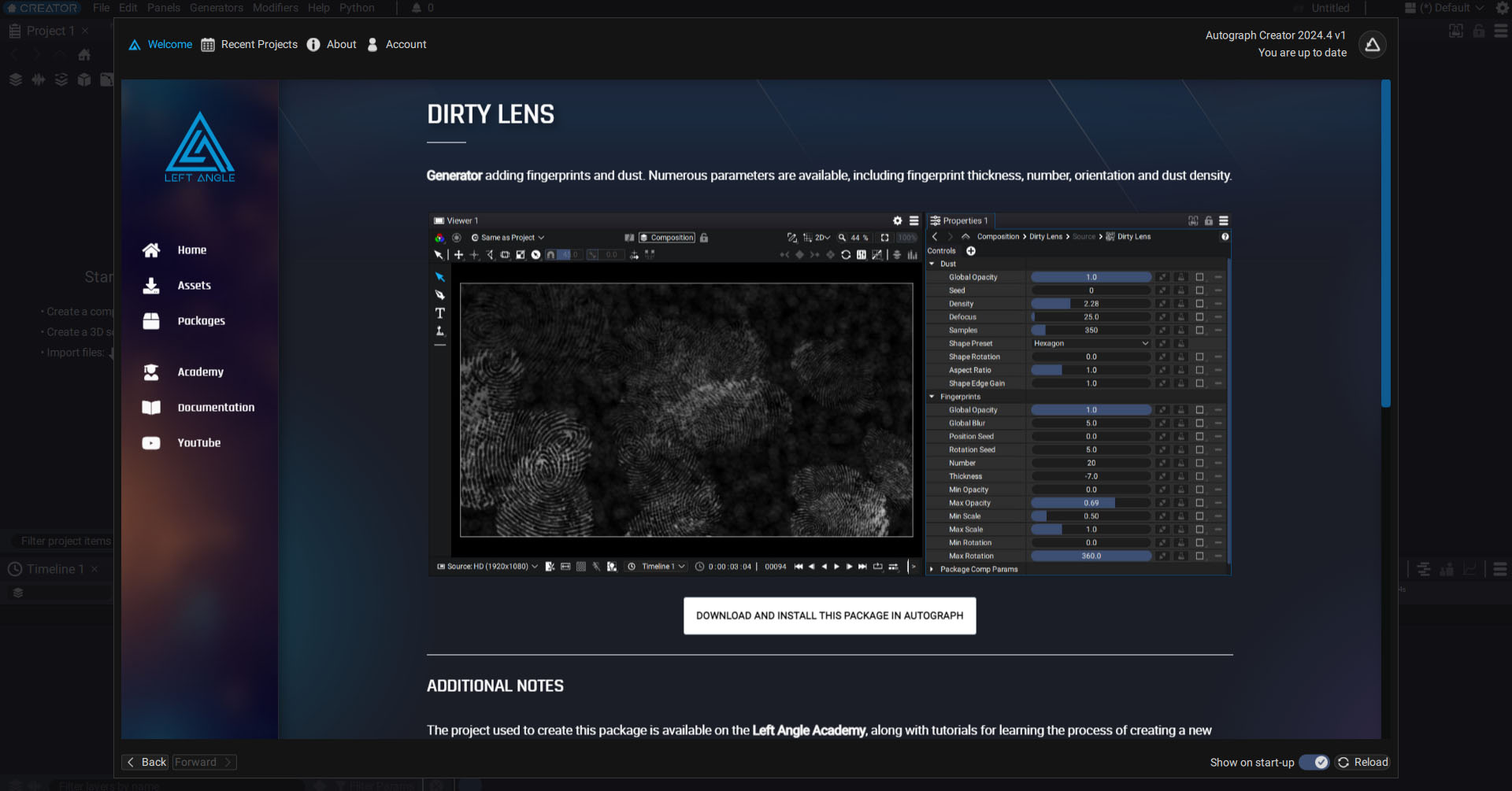
Task: Click the Academy graduate icon
Action: [x=151, y=372]
